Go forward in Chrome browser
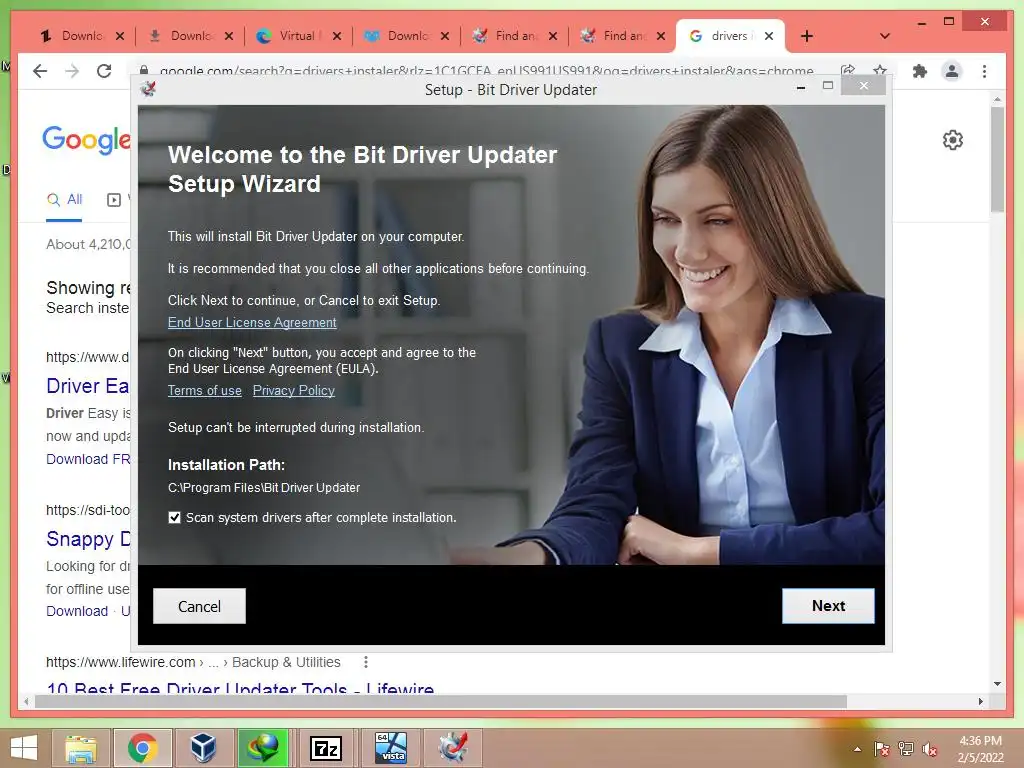The width and height of the screenshot is (1024, 768). [72, 71]
